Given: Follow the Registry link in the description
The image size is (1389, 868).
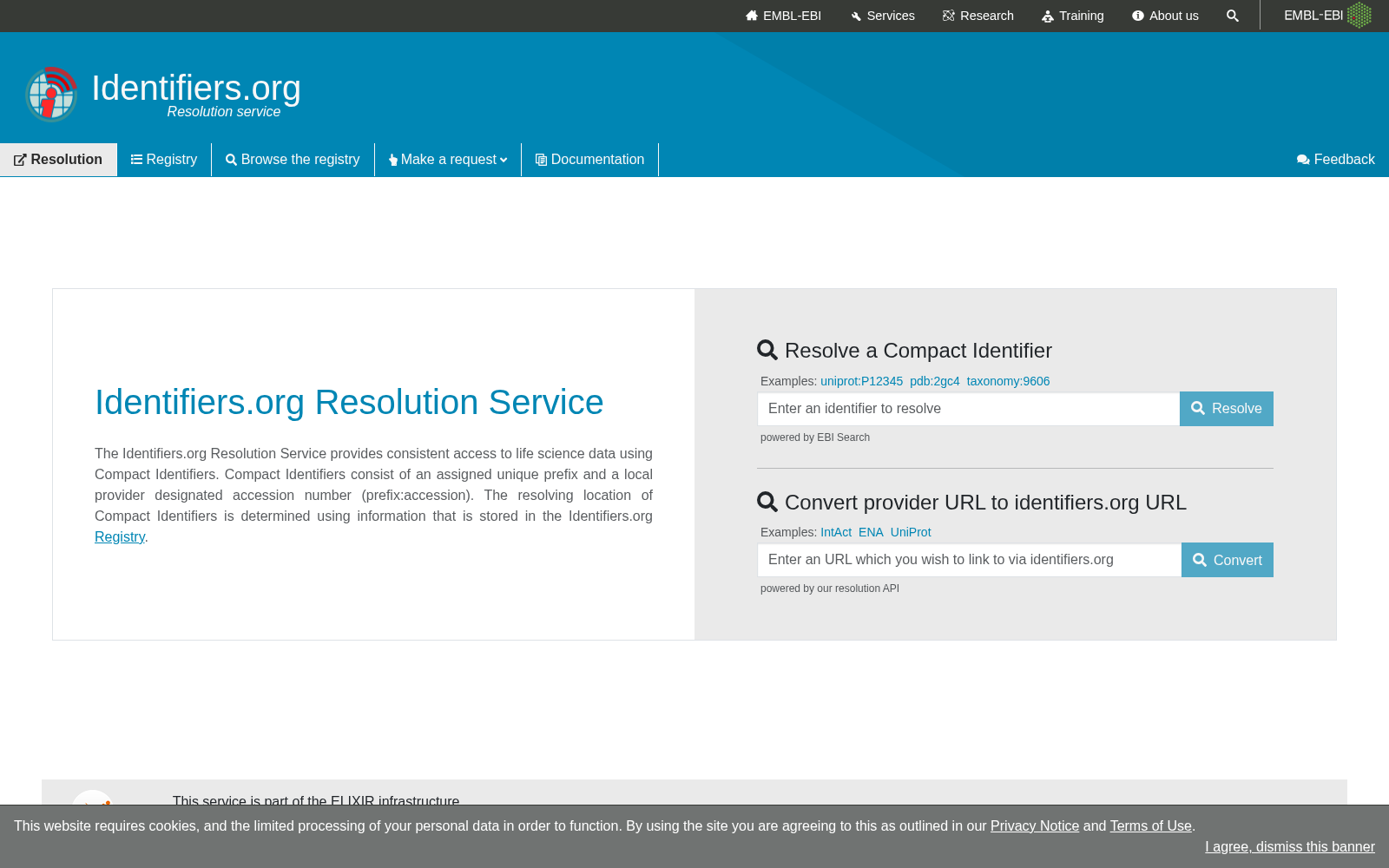Looking at the screenshot, I should coord(120,537).
